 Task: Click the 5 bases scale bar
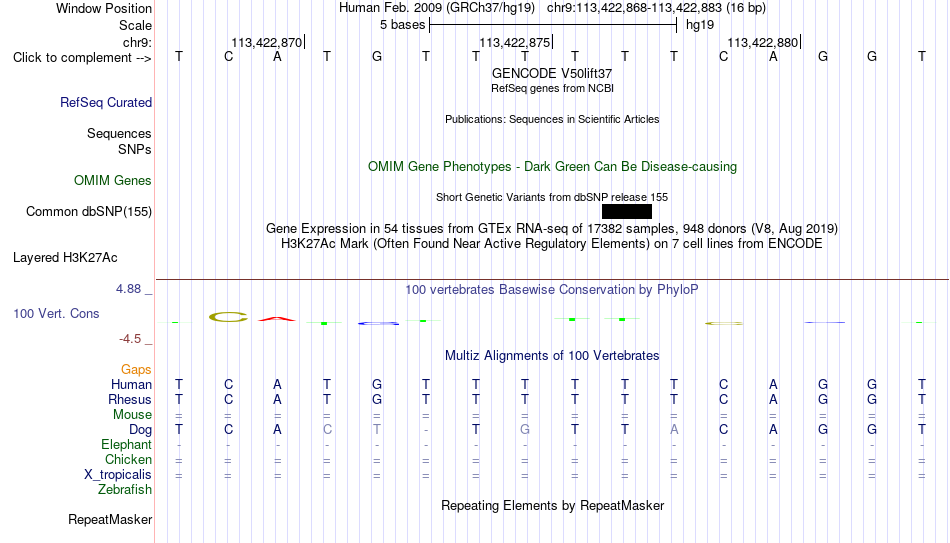point(553,25)
